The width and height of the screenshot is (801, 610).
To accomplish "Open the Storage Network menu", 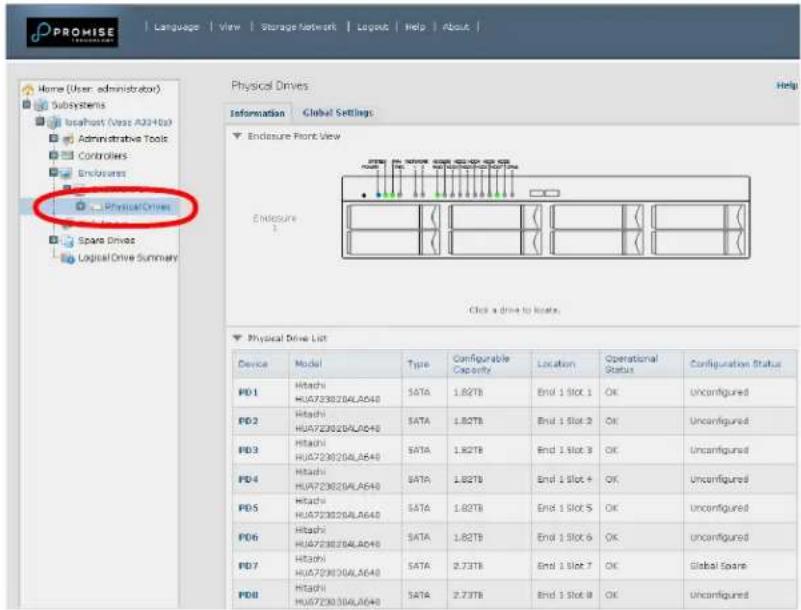I will (x=298, y=27).
